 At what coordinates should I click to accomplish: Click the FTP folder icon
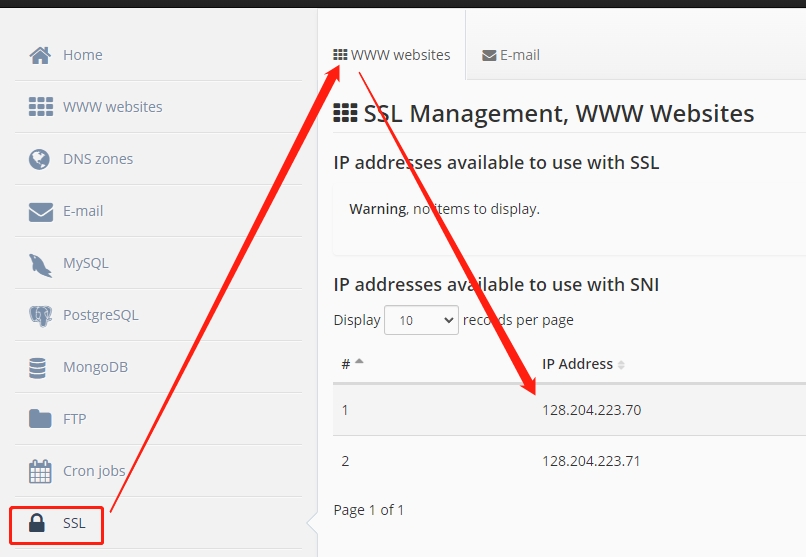(40, 419)
